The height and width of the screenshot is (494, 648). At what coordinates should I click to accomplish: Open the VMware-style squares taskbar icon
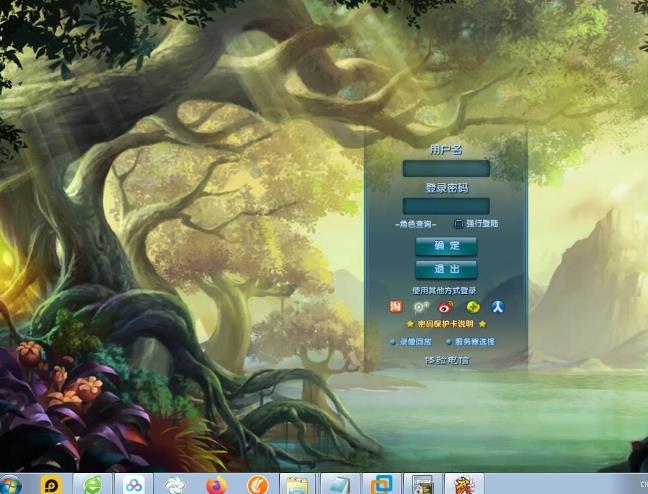click(381, 485)
